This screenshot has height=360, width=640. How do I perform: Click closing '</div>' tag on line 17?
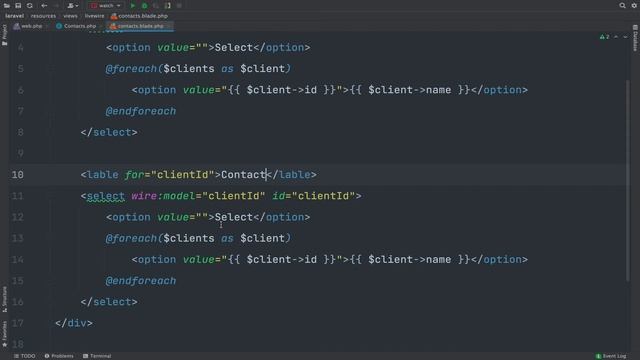point(74,323)
